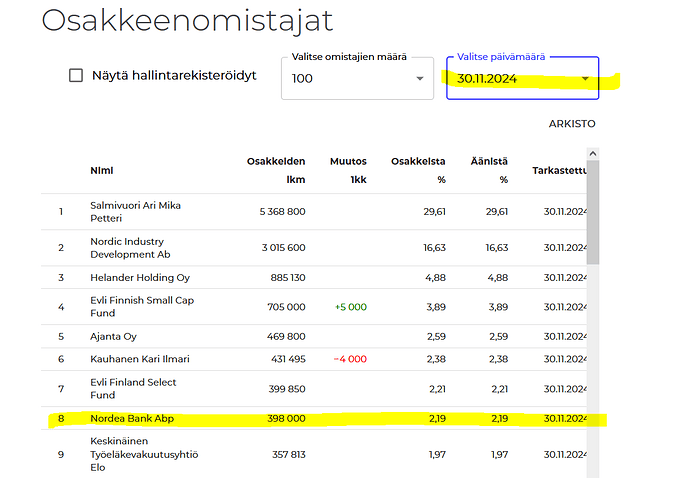This screenshot has width=690, height=478.
Task: Click the table's vertical scrollbar thumb
Action: [593, 212]
